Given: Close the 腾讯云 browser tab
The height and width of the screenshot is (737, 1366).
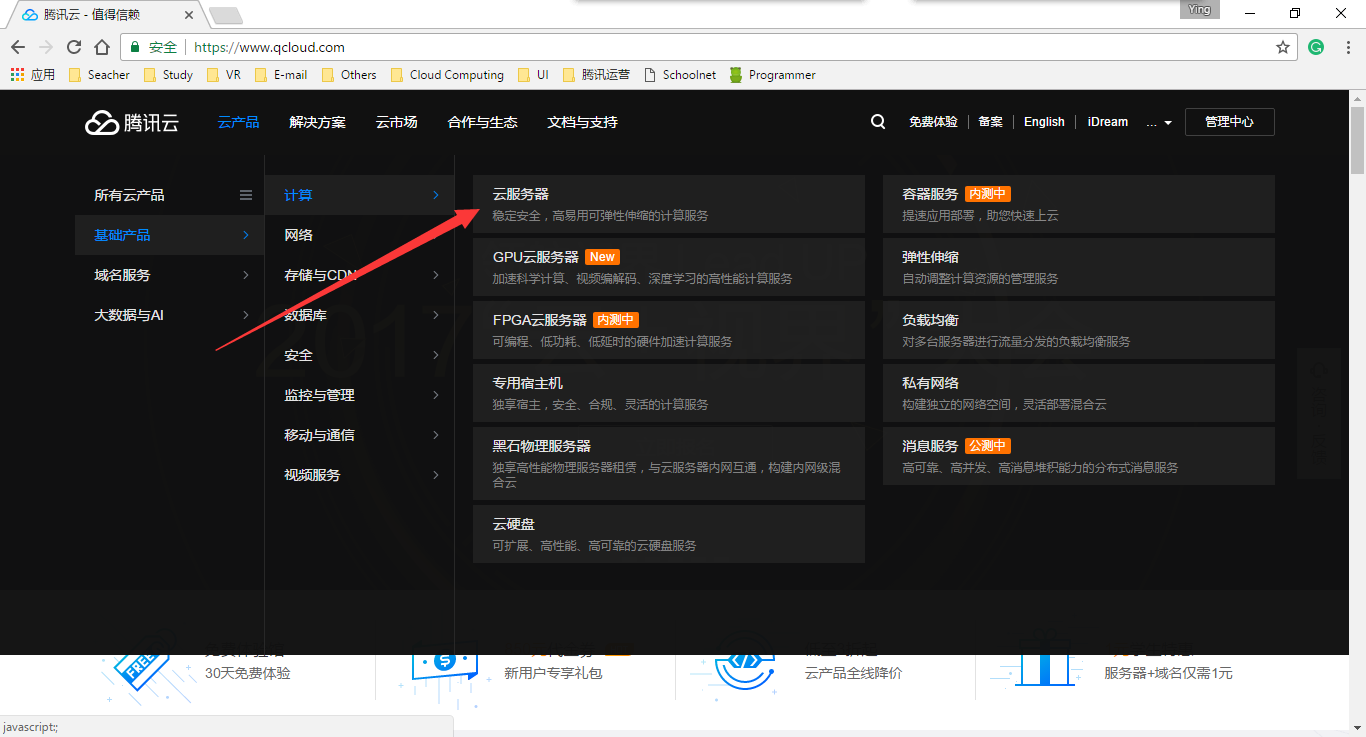Looking at the screenshot, I should [189, 15].
